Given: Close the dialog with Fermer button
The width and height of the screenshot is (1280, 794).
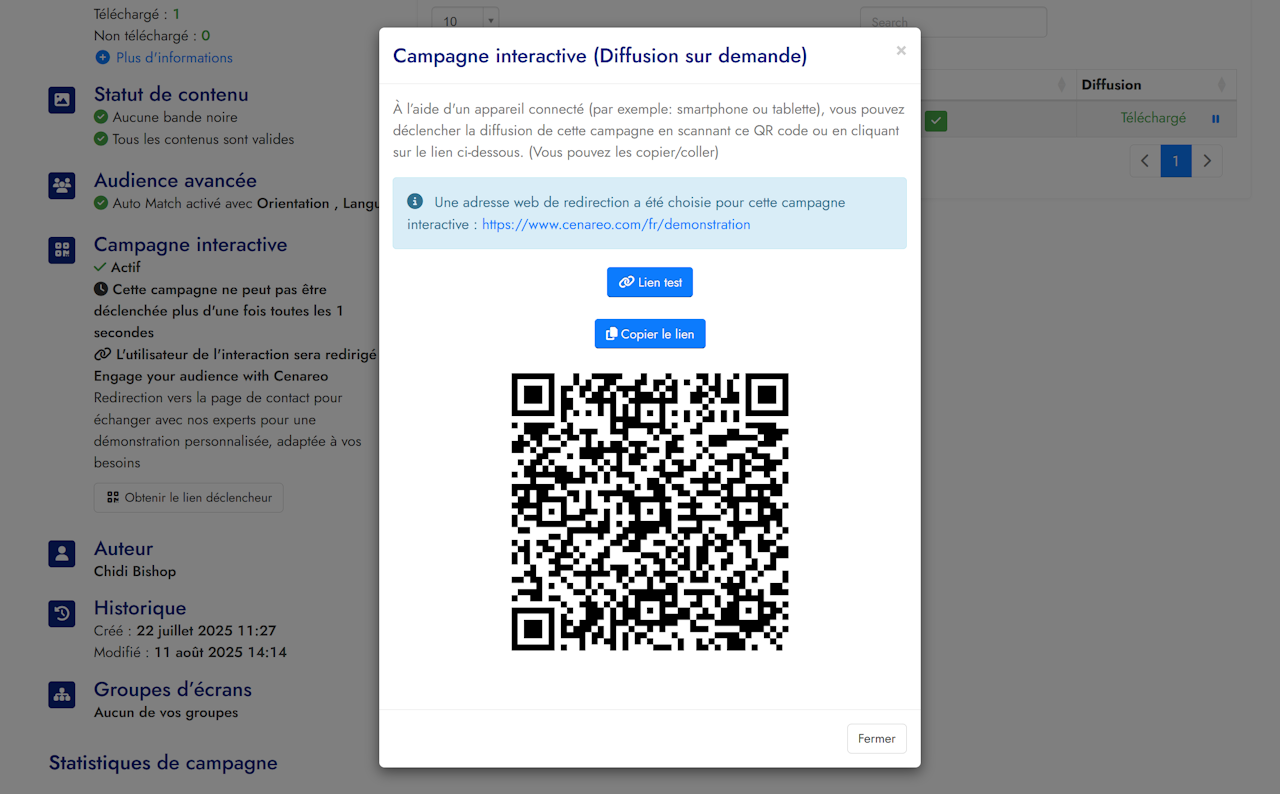Looking at the screenshot, I should [x=877, y=739].
